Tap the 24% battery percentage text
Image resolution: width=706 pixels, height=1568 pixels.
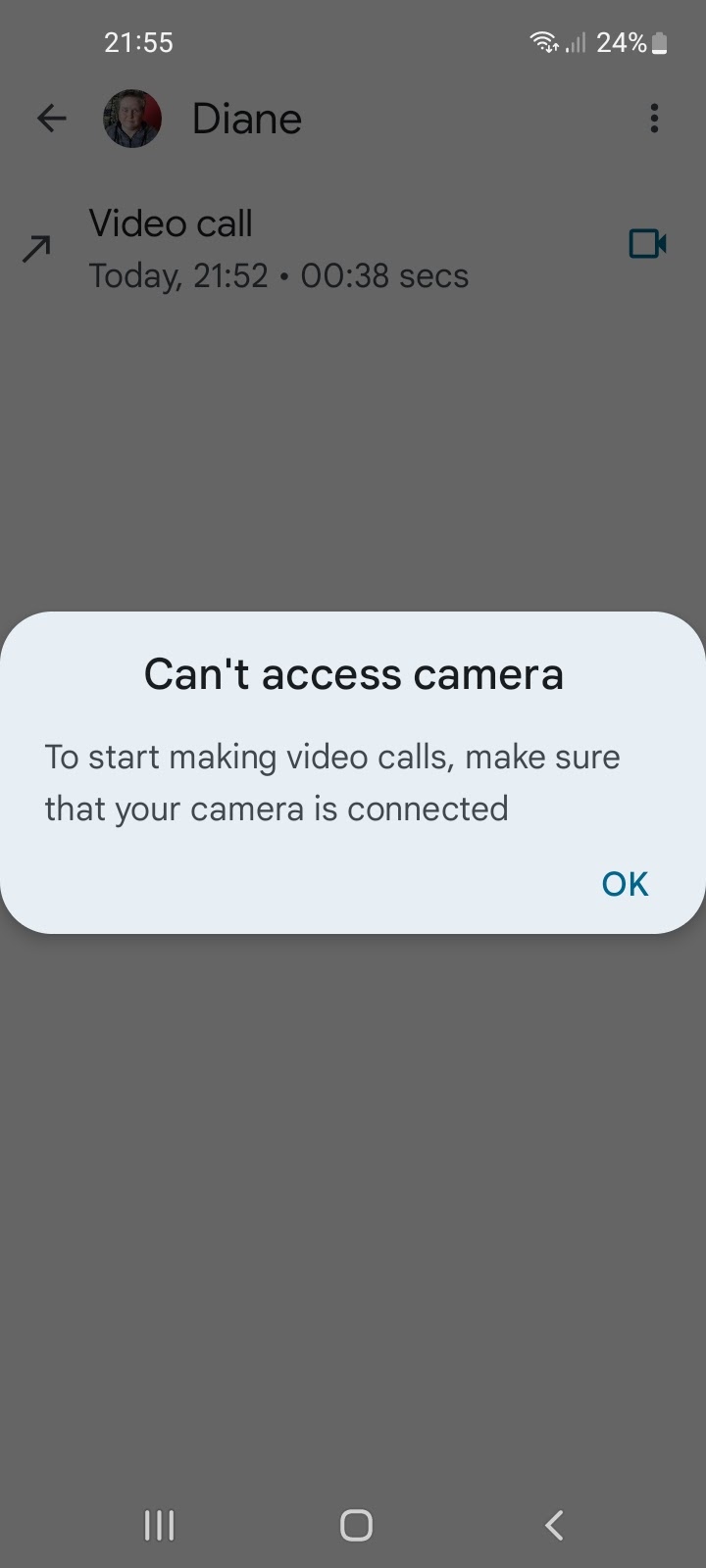pyautogui.click(x=622, y=42)
